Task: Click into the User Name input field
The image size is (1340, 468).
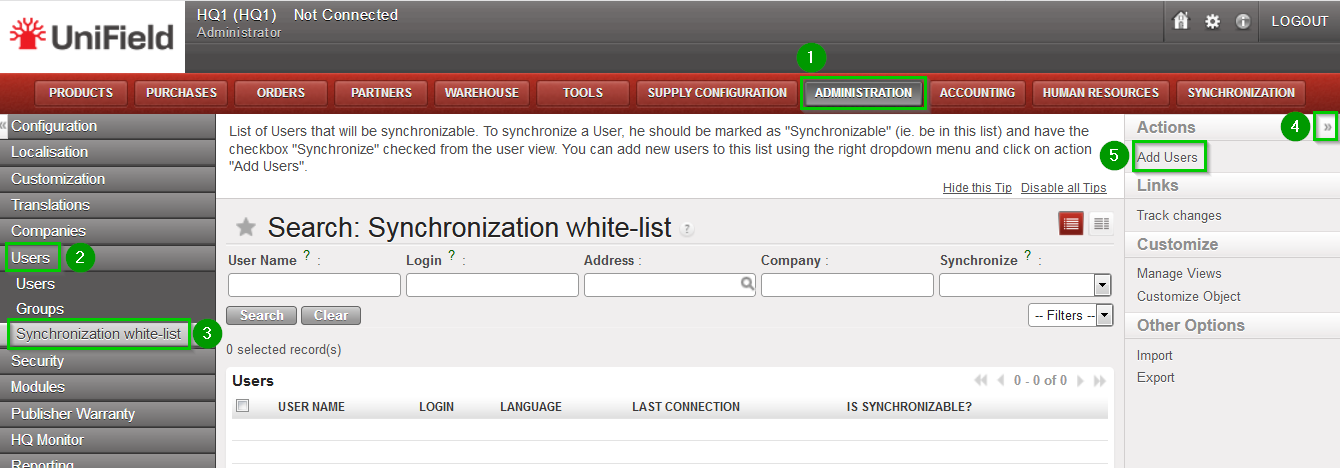Action: (x=314, y=285)
